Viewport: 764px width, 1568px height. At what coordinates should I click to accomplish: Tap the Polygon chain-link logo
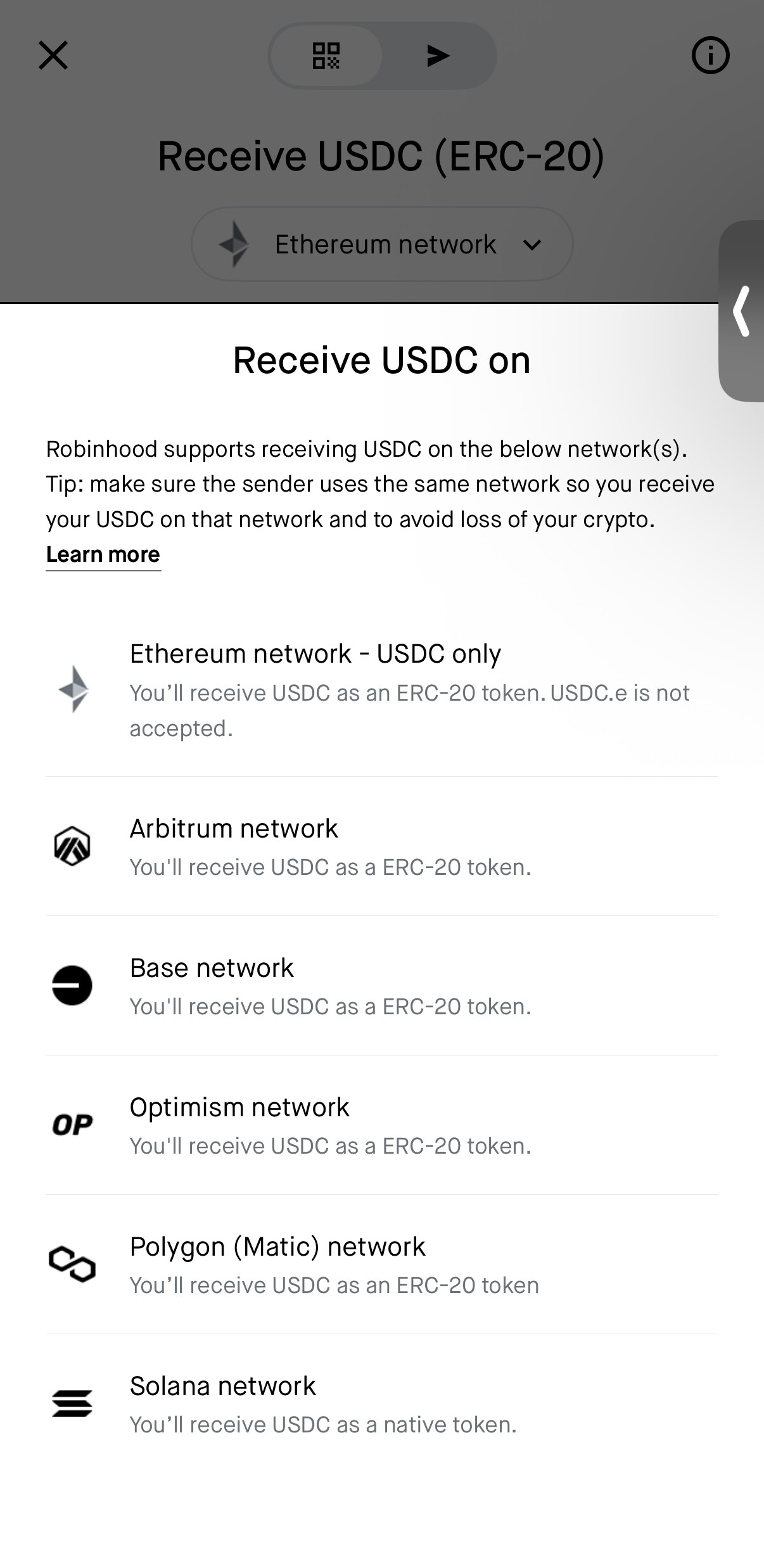[x=72, y=1265]
